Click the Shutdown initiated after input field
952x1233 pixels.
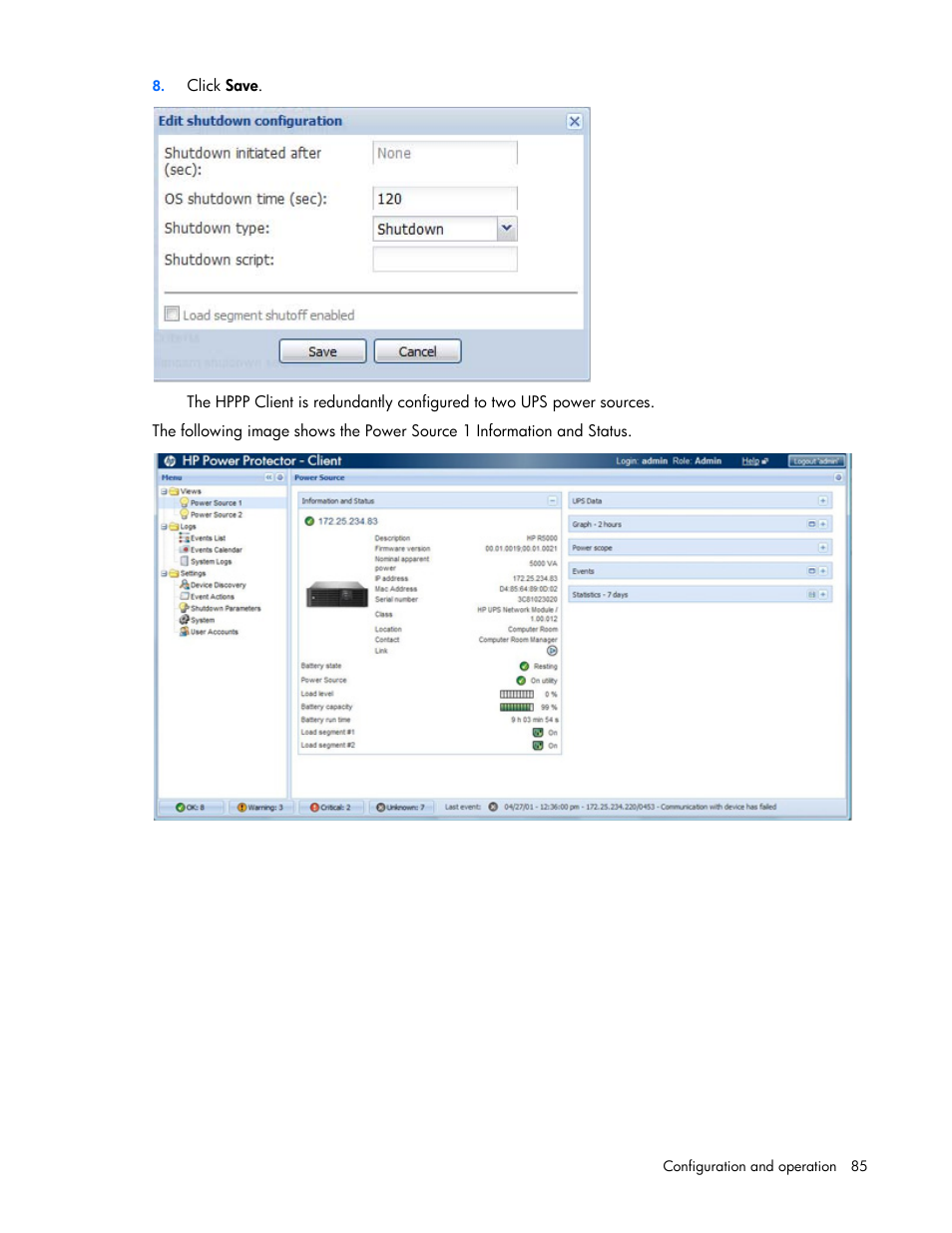[445, 153]
